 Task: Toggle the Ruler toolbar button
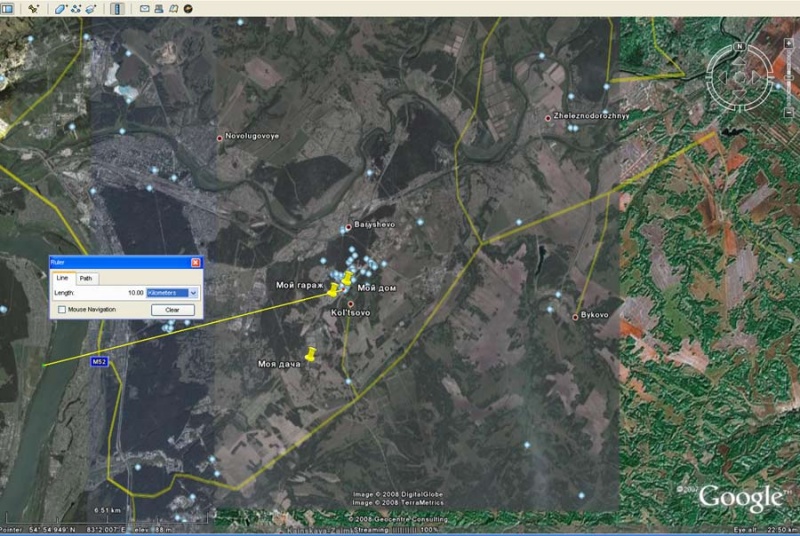tap(117, 9)
